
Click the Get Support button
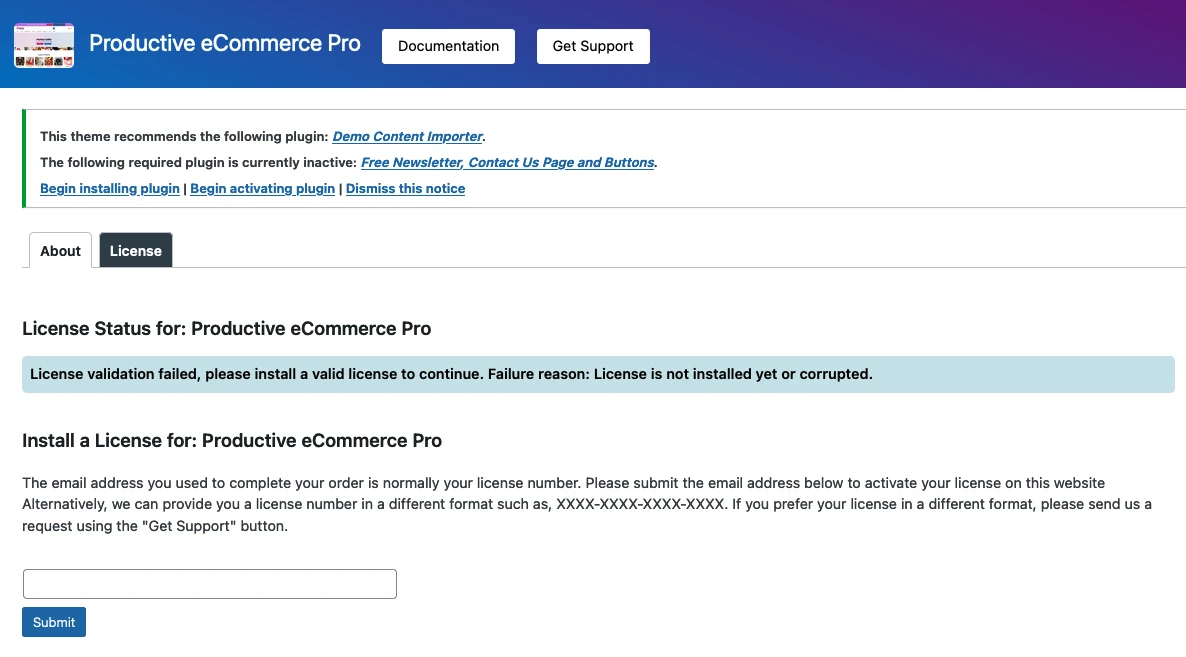[593, 47]
